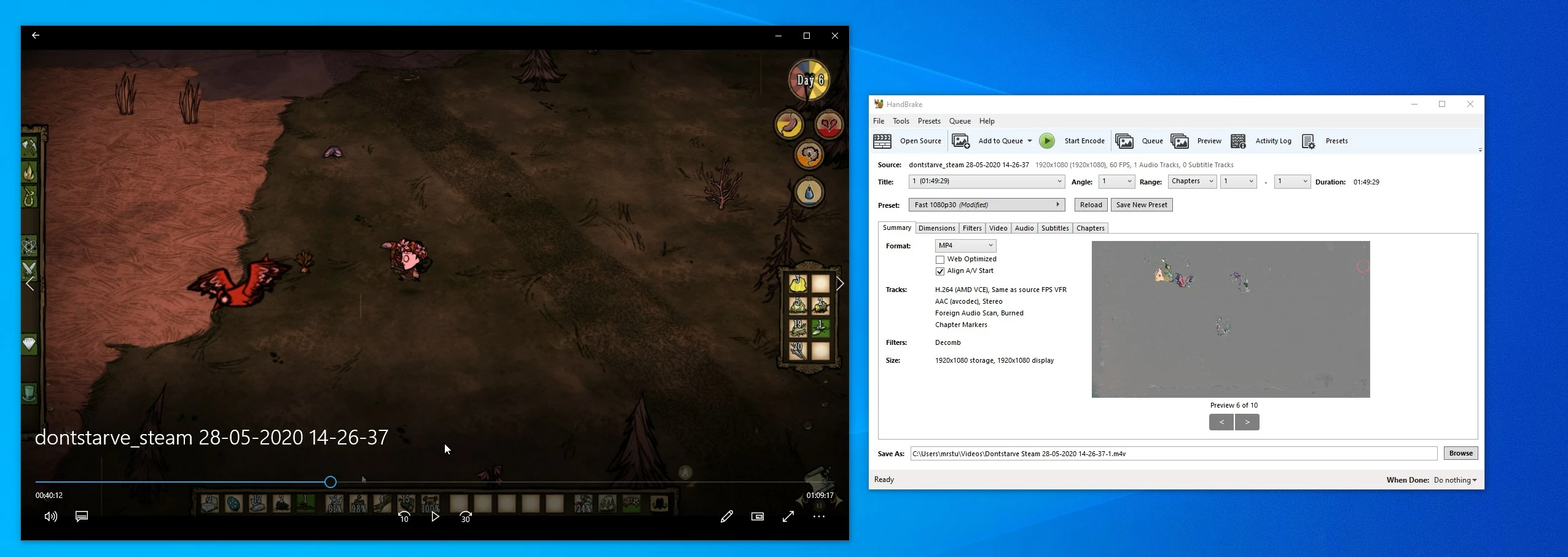Play the paused video
The image size is (1568, 557).
pyautogui.click(x=435, y=516)
